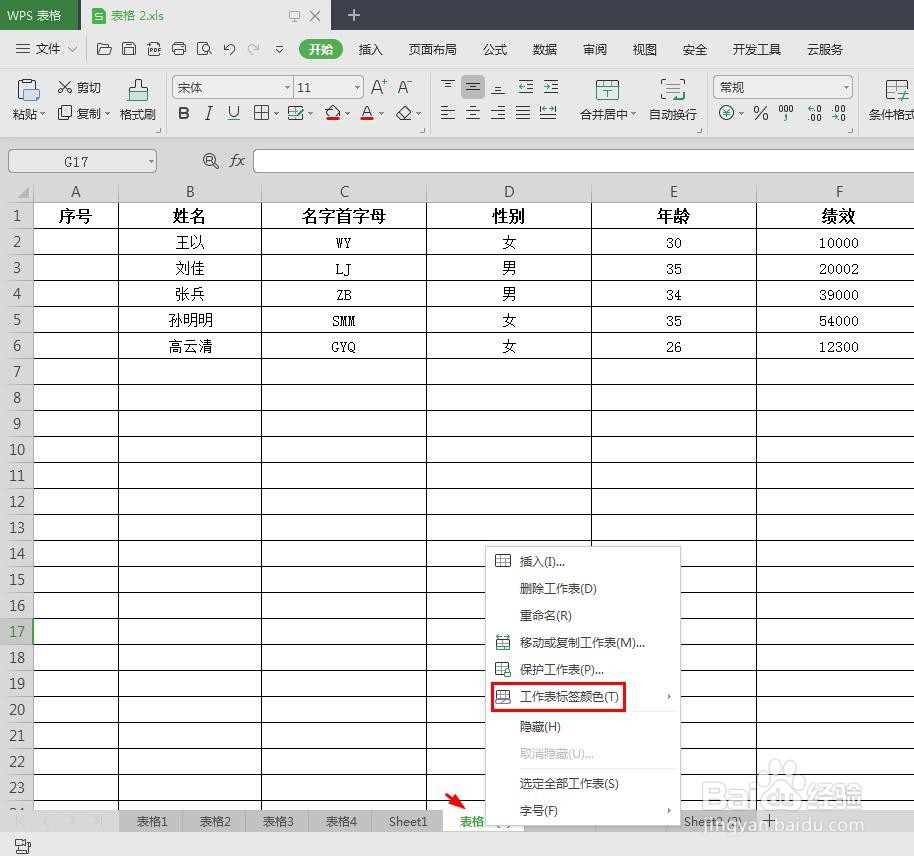The image size is (914, 856).
Task: Increase decimal places
Action: [814, 113]
